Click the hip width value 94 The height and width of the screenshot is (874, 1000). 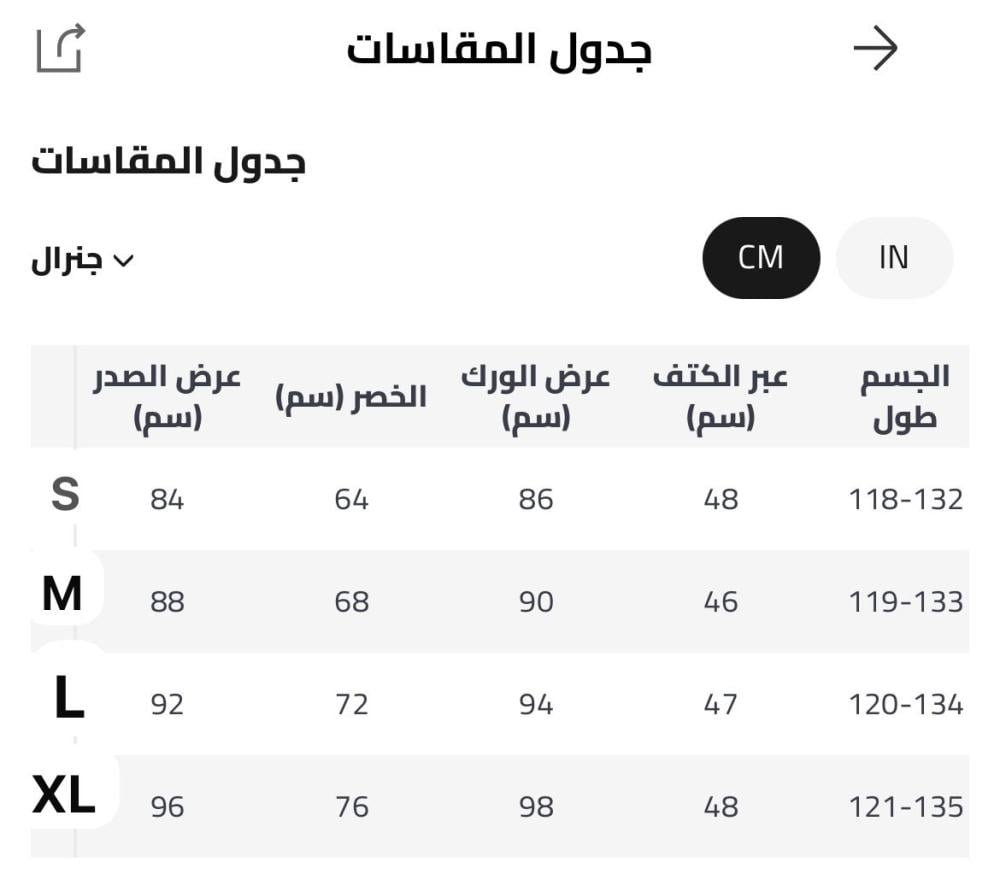[x=536, y=704]
